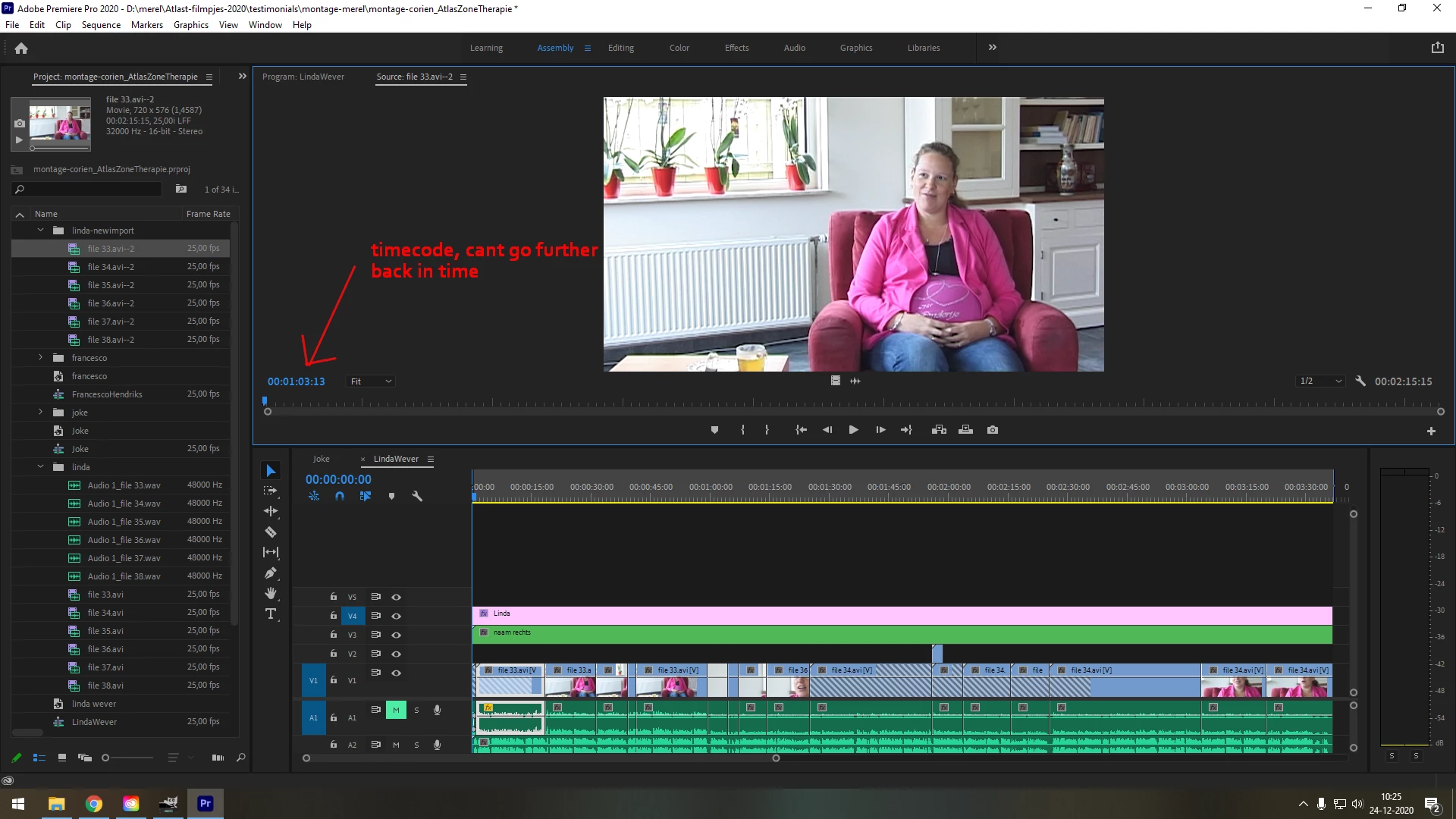The height and width of the screenshot is (819, 1456).
Task: Toggle V4 track eye visibility
Action: [x=396, y=616]
